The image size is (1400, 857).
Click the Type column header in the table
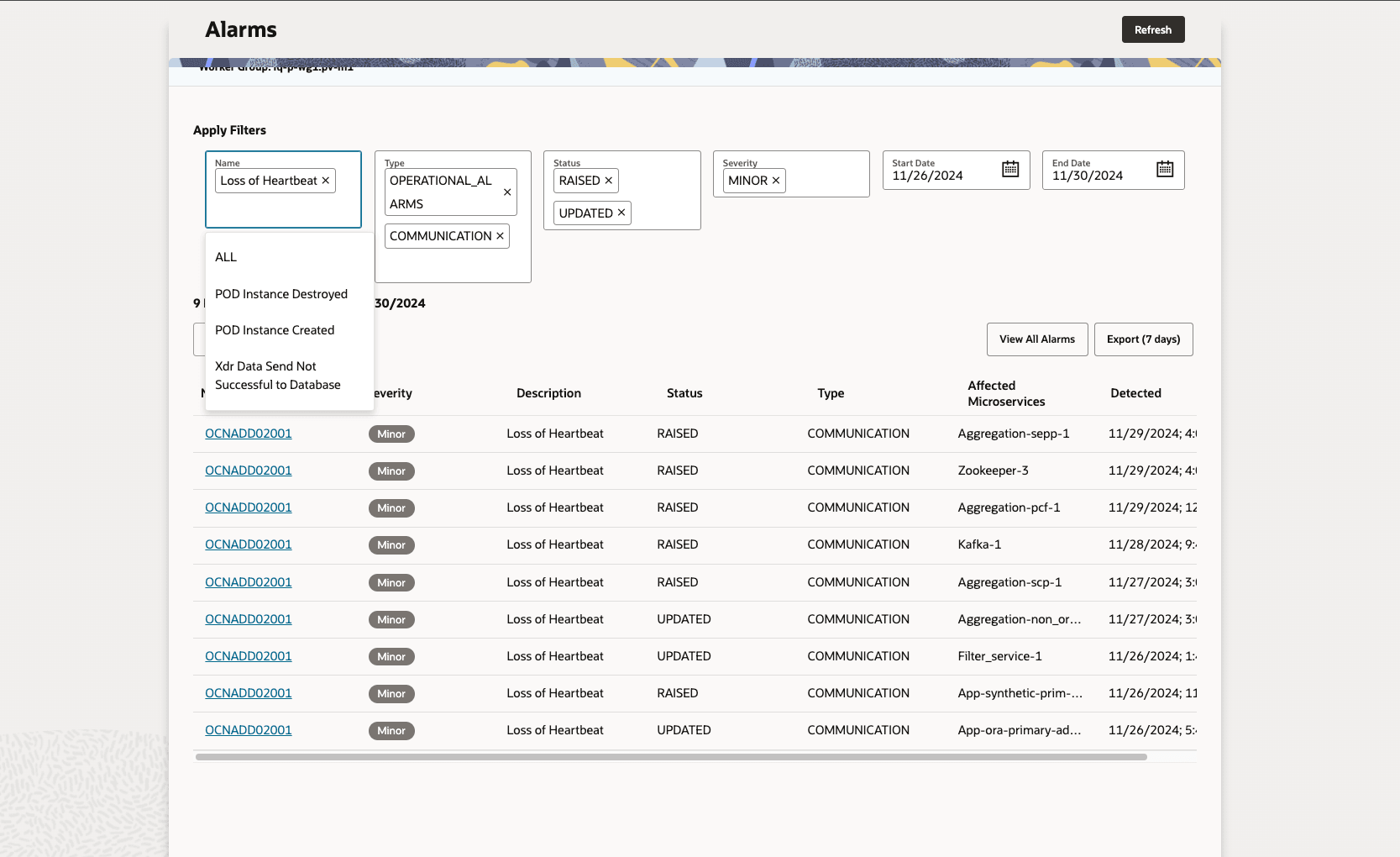coord(831,393)
